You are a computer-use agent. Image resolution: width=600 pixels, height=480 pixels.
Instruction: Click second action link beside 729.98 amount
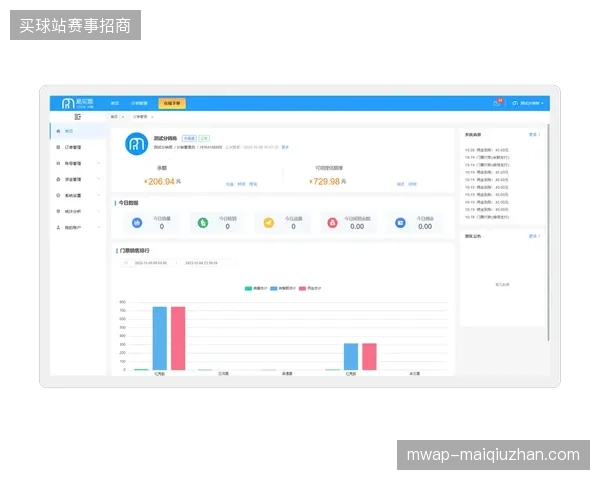click(412, 184)
